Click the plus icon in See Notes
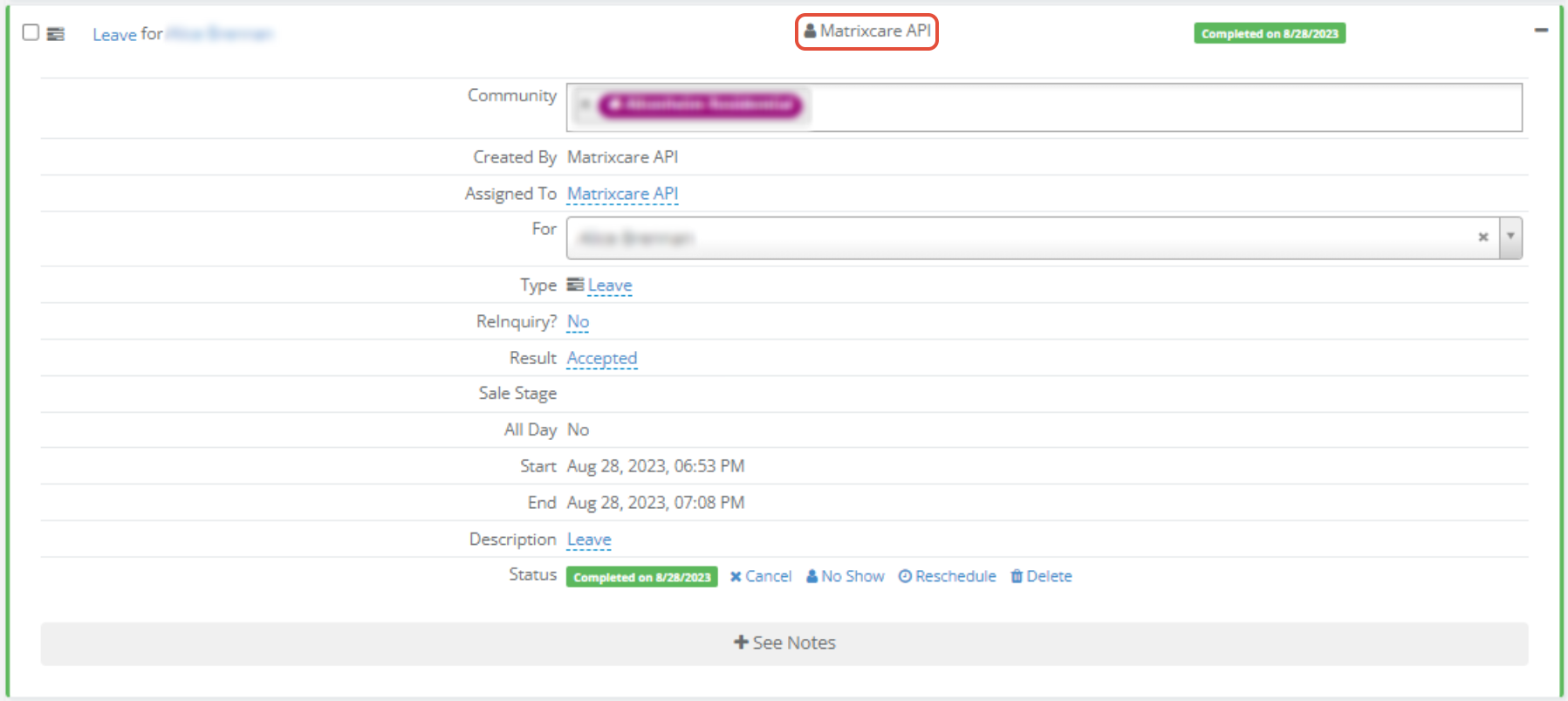This screenshot has height=701, width=1568. [x=741, y=643]
